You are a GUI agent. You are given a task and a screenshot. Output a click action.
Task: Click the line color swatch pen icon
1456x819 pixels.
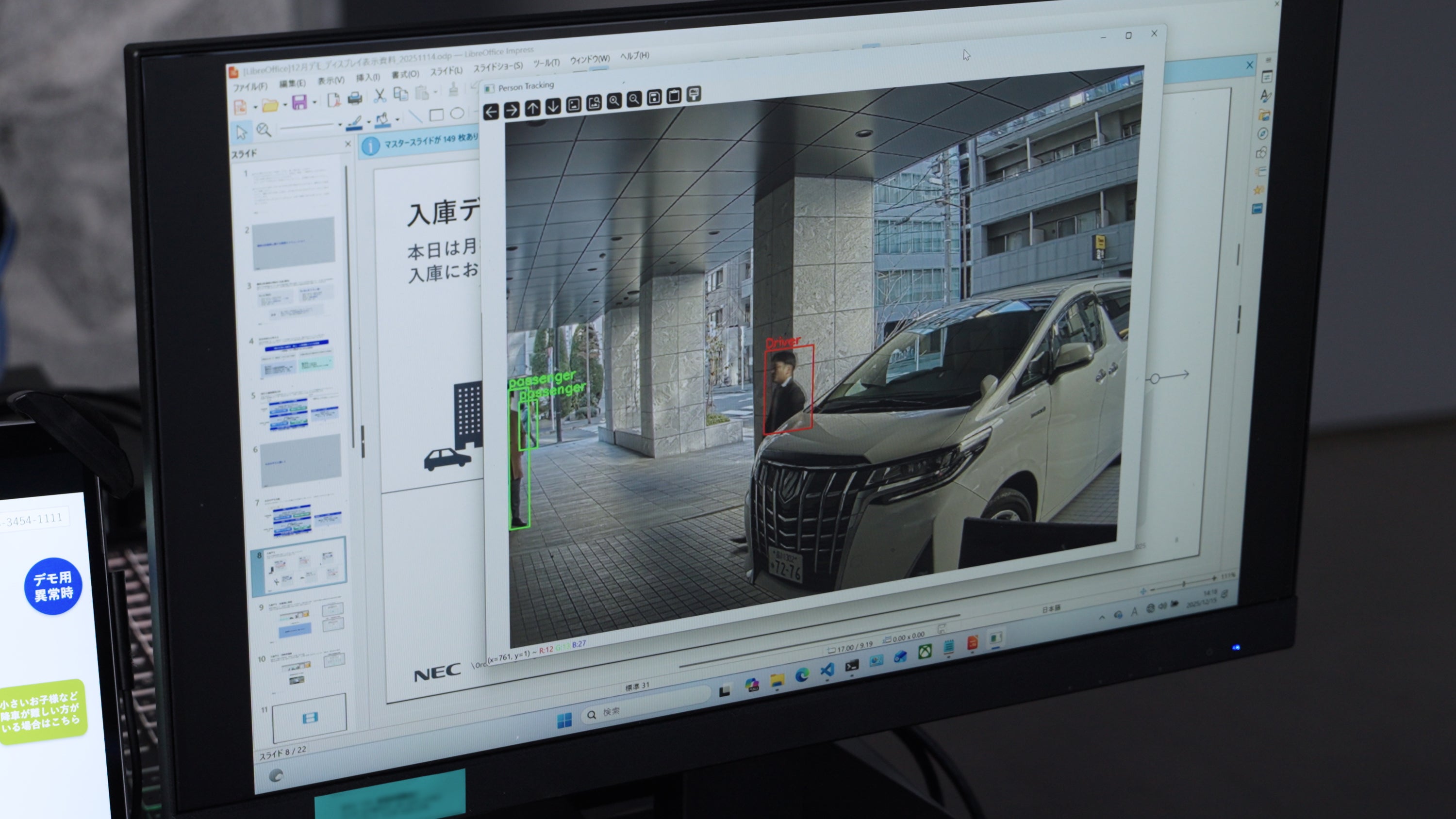pyautogui.click(x=354, y=122)
